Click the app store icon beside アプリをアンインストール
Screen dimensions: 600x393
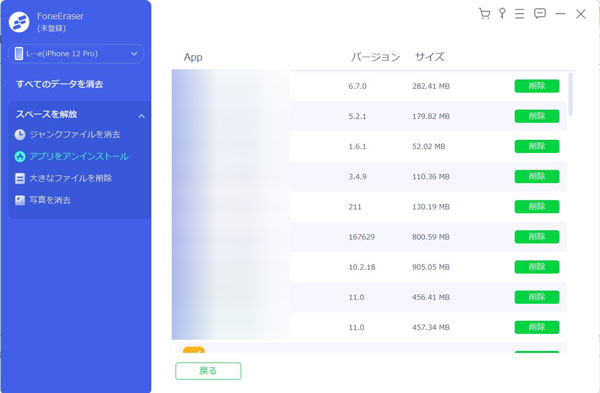20,157
